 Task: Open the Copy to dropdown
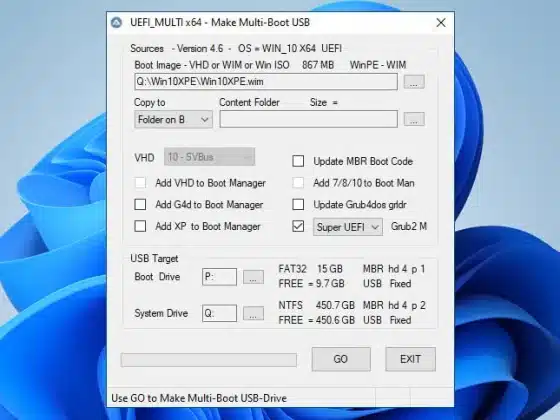click(x=174, y=119)
